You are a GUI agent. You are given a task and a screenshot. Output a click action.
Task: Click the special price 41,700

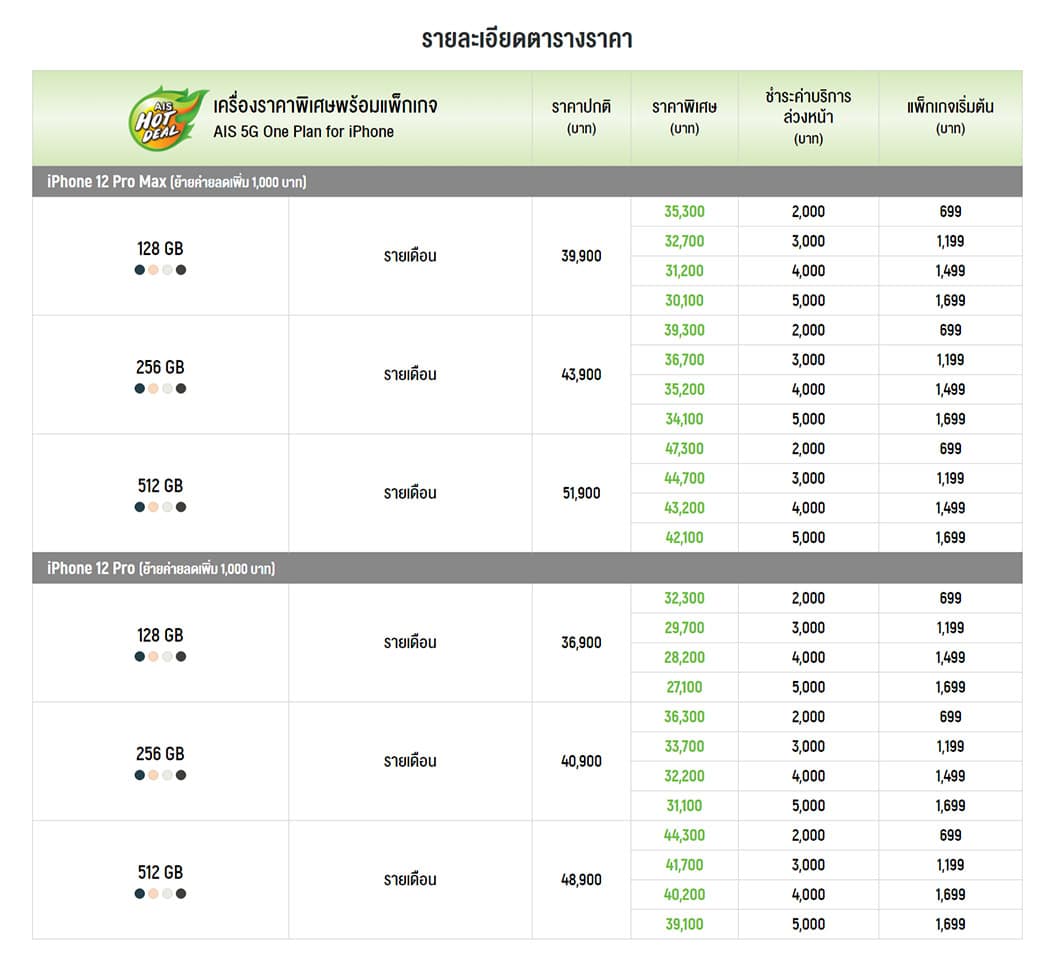pos(684,865)
